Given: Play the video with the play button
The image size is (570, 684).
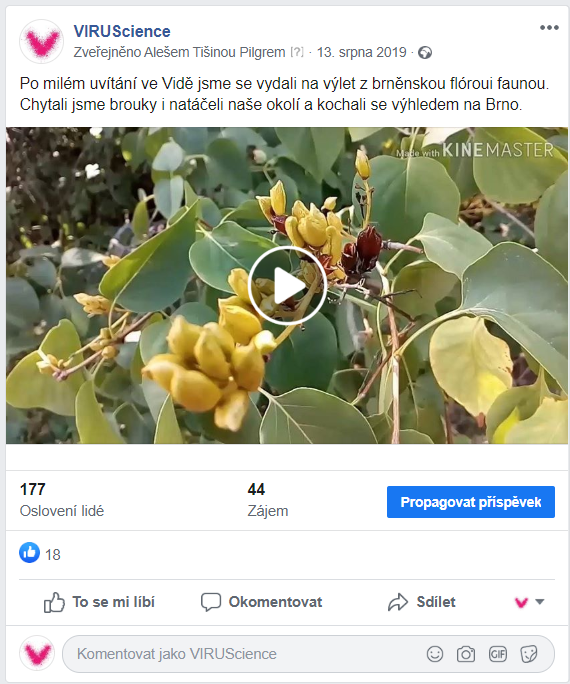Looking at the screenshot, I should [287, 285].
